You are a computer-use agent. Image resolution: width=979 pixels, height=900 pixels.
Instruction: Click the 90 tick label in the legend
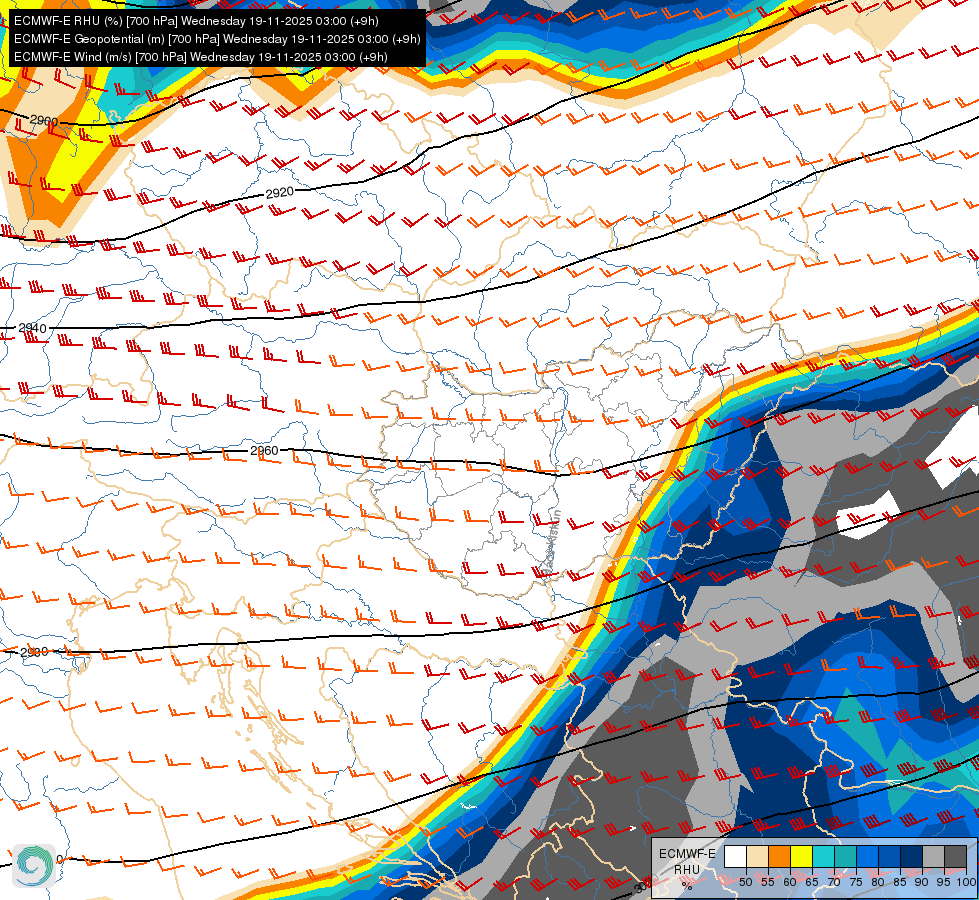922,882
